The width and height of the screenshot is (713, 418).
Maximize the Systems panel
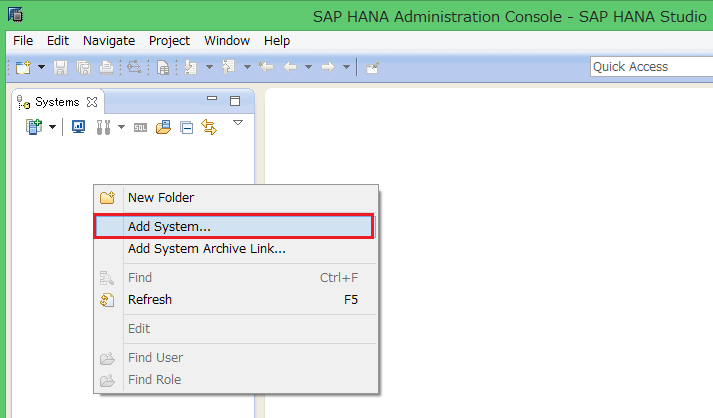click(235, 101)
